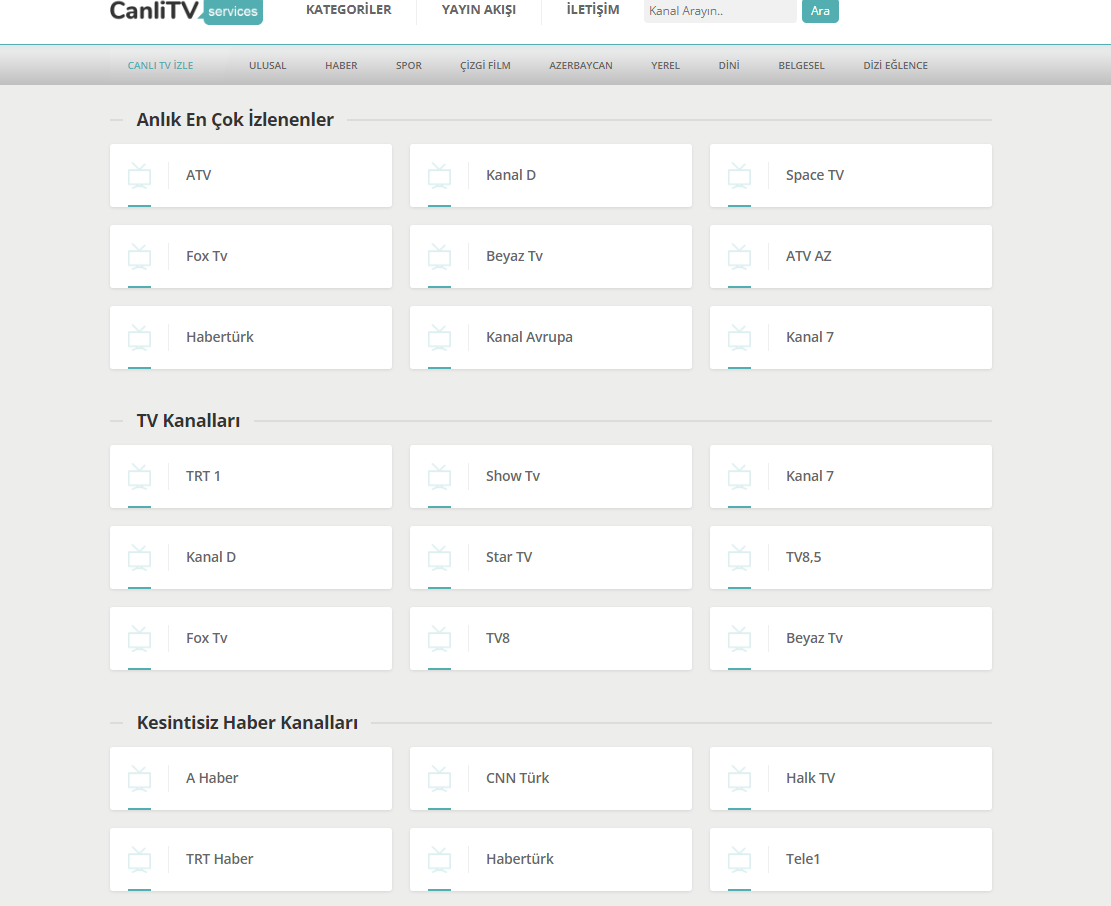Screen dimensions: 1111x906
Task: Click the TV icon beside Tele1
Action: pos(740,859)
